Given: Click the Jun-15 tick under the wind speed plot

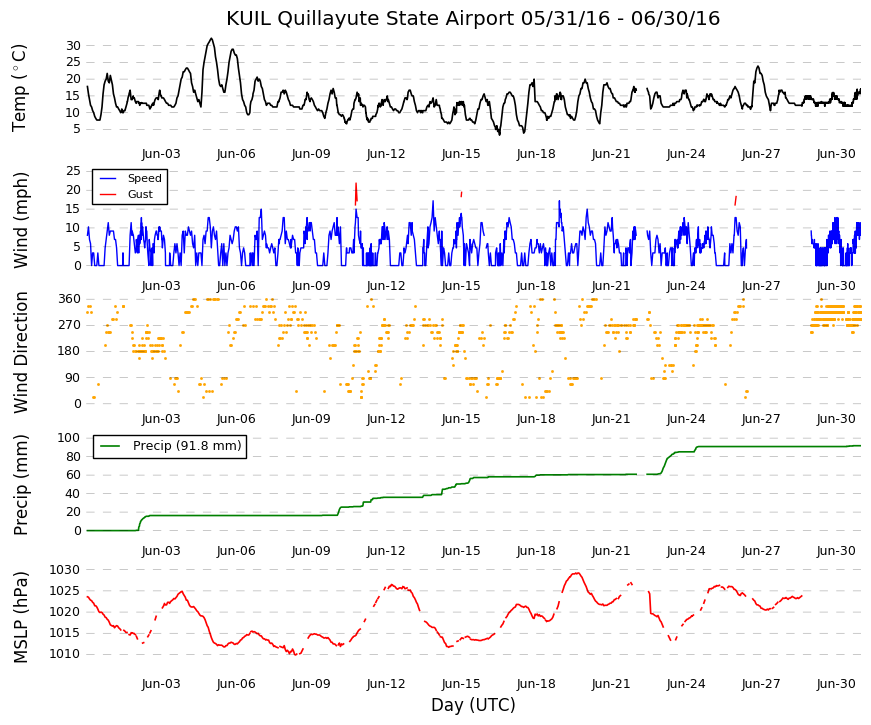Looking at the screenshot, I should coord(461,286).
